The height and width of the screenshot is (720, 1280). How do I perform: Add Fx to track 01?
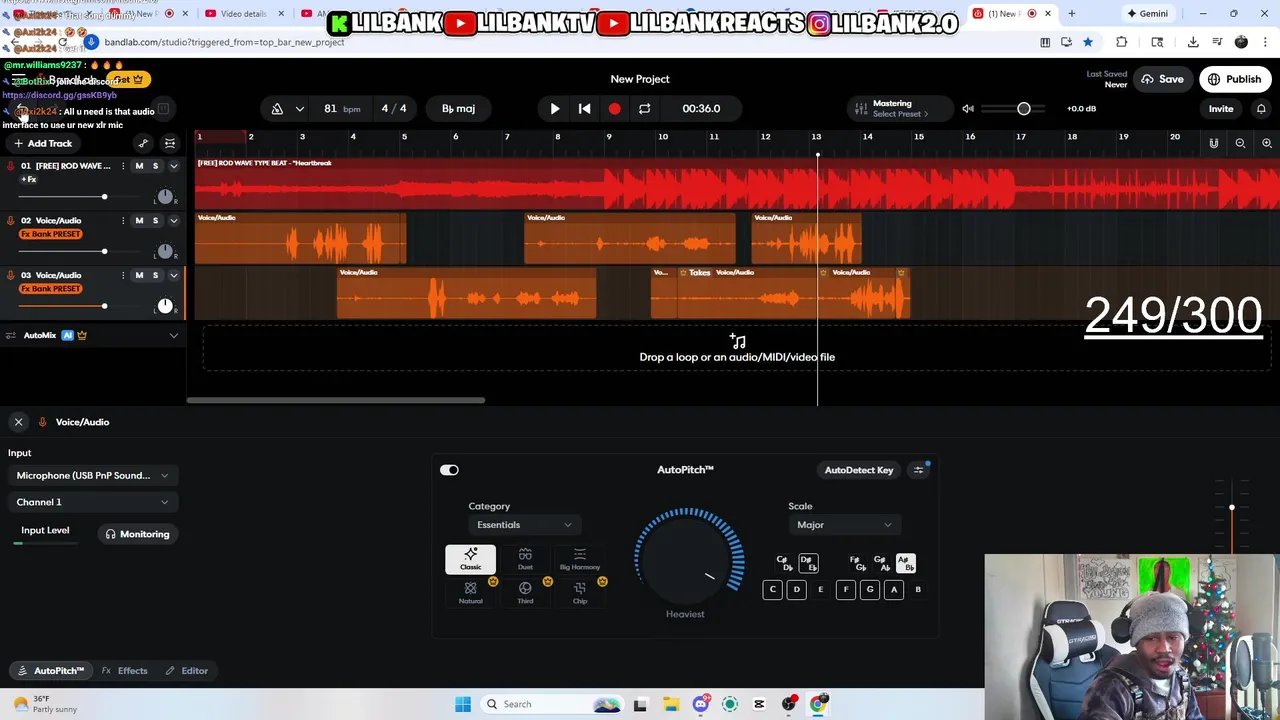[x=29, y=179]
